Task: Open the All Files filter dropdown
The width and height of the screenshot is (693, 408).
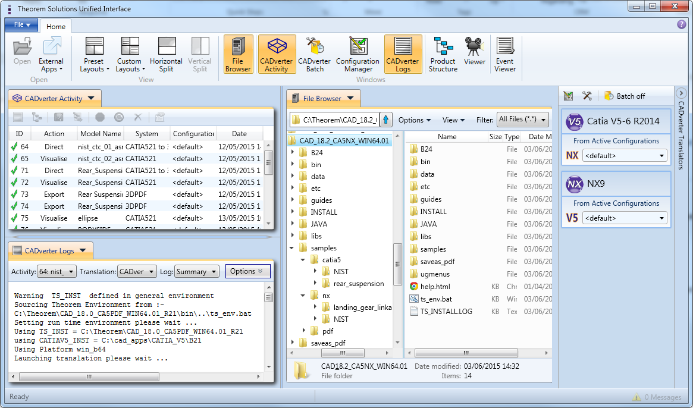Action: tap(523, 119)
